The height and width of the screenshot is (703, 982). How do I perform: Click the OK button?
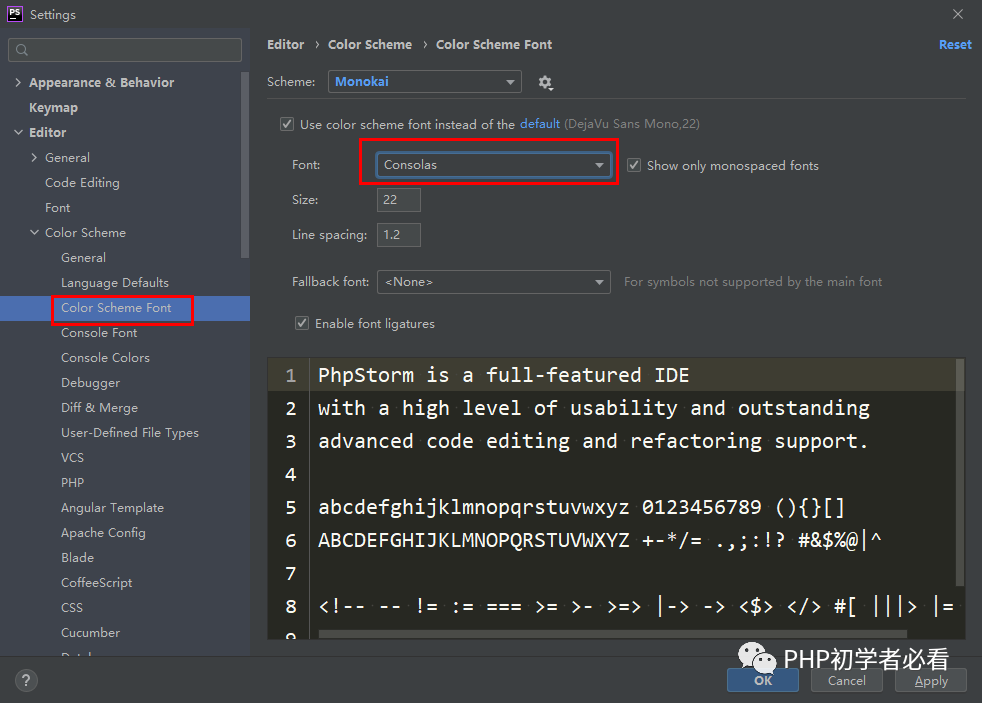click(x=762, y=680)
